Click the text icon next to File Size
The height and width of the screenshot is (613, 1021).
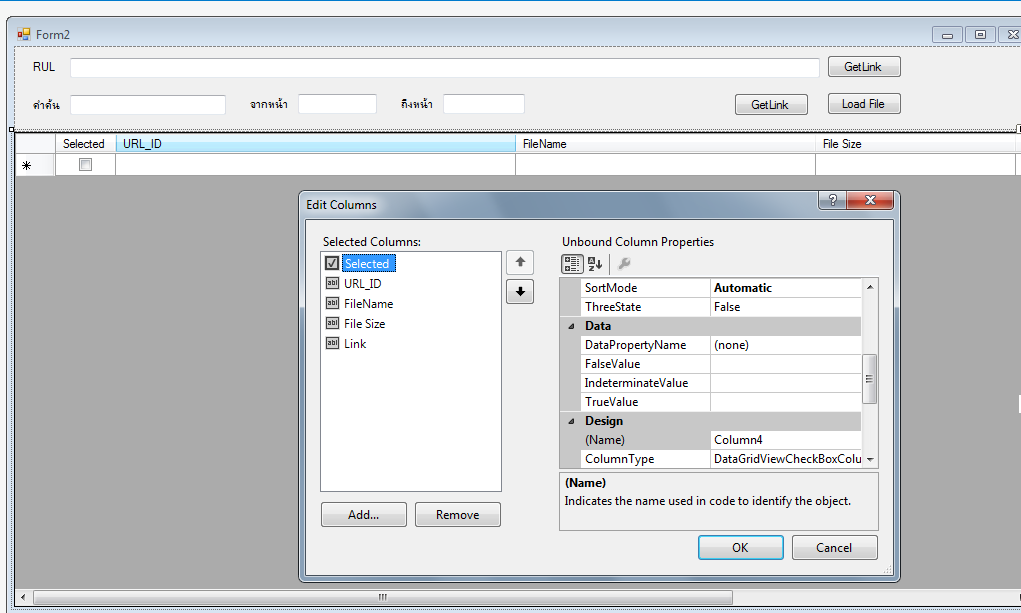(332, 323)
